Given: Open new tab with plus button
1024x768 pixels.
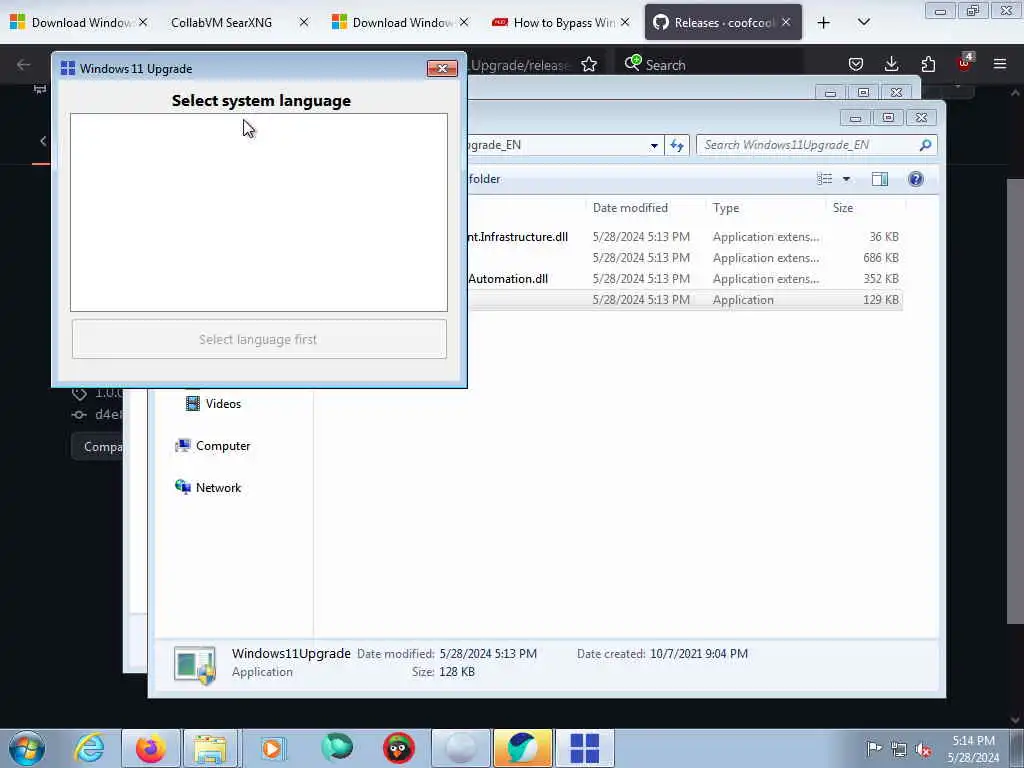Looking at the screenshot, I should 824,23.
